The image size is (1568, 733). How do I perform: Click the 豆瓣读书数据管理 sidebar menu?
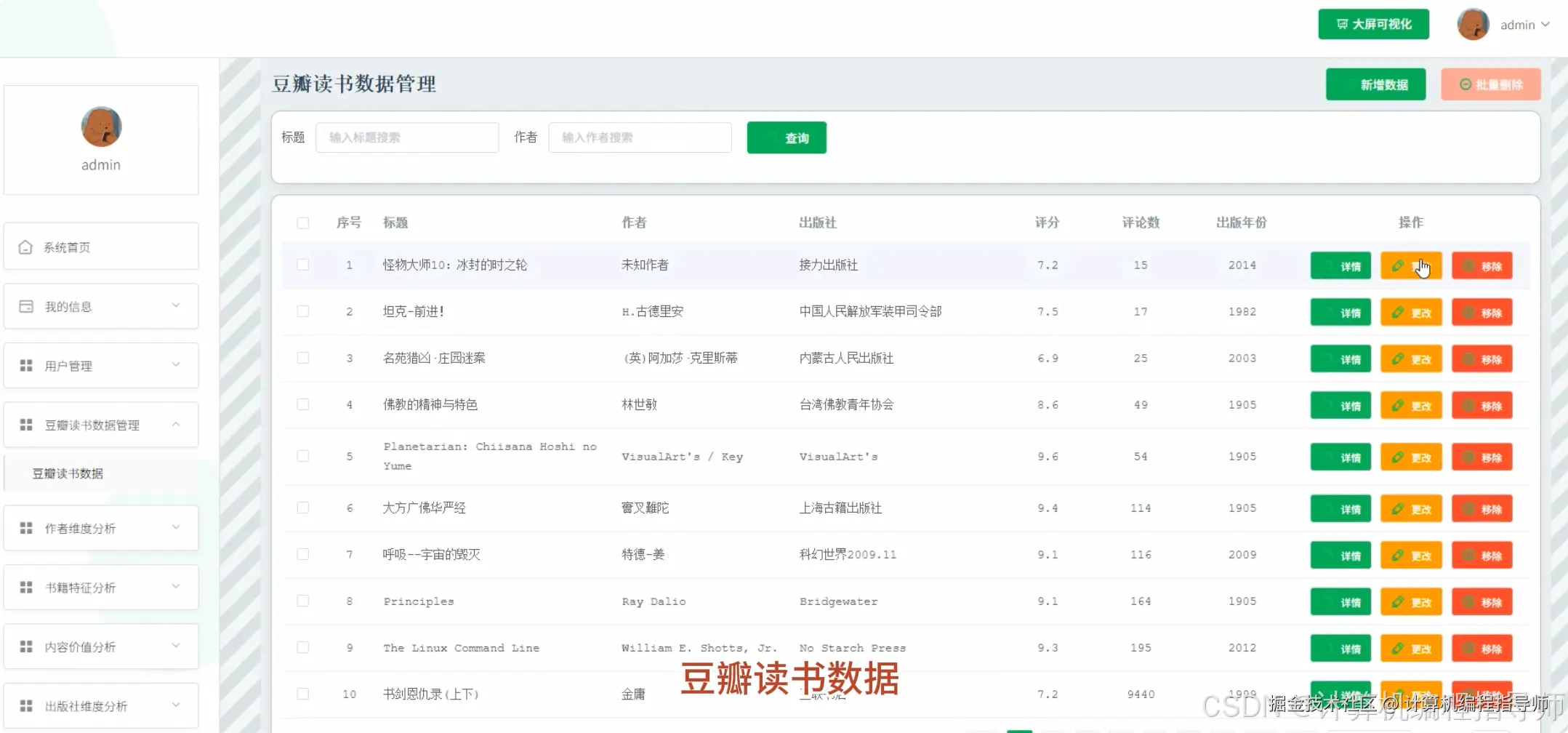[x=101, y=425]
